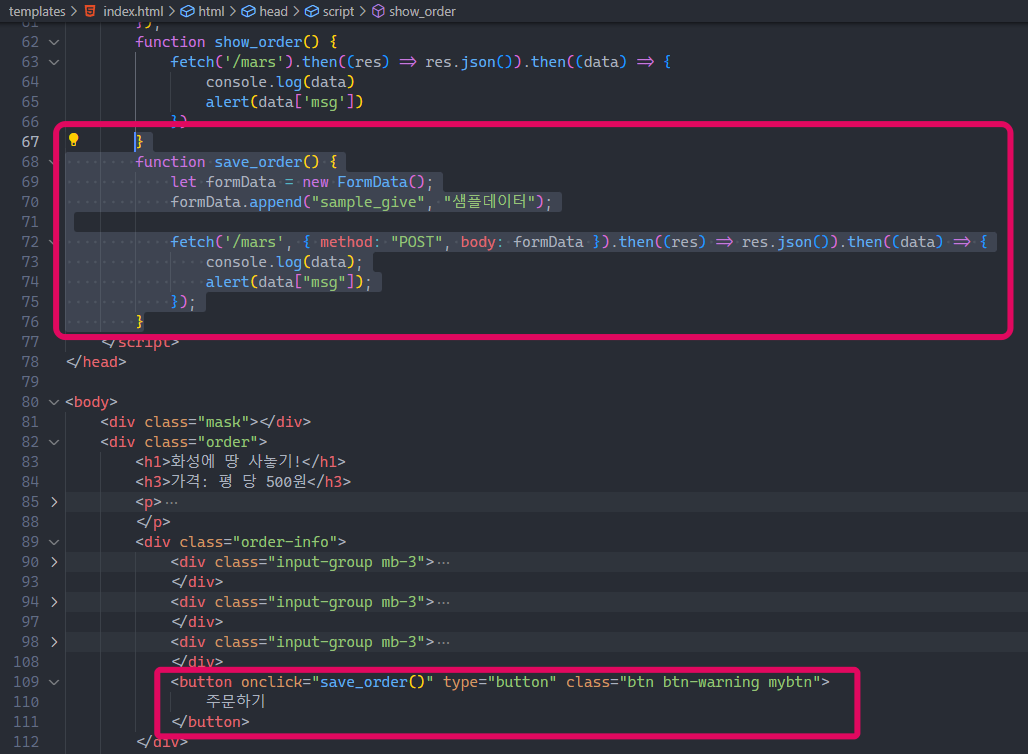This screenshot has width=1028, height=754.
Task: Click '/mars' string on line 63
Action: tap(254, 62)
